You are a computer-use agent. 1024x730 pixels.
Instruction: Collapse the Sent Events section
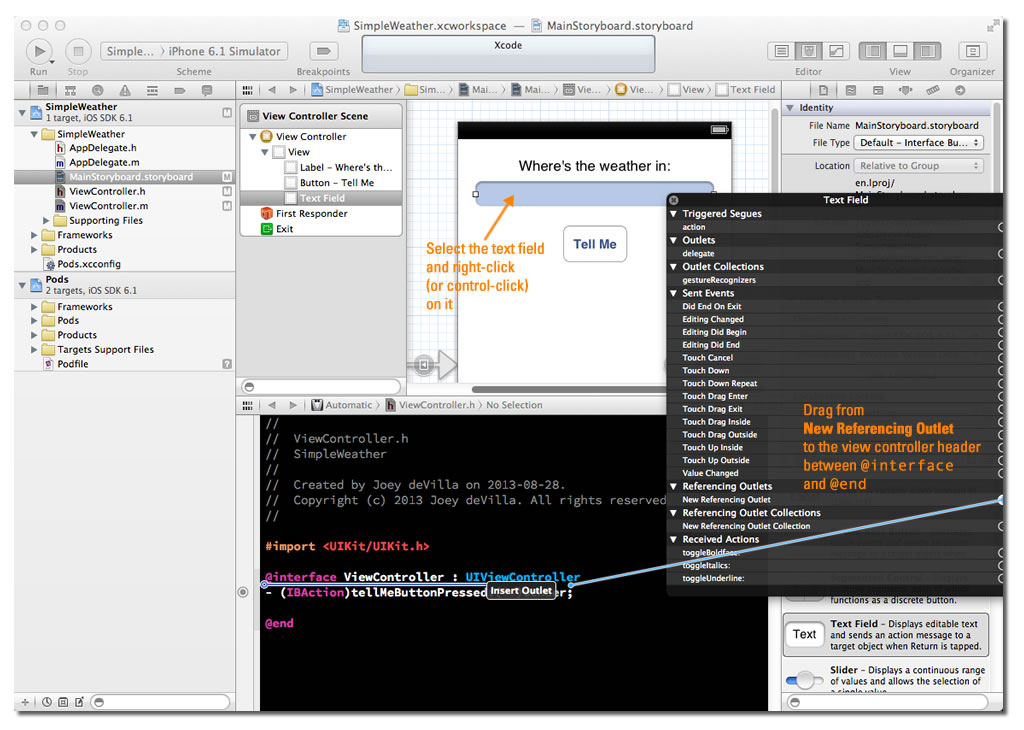pyautogui.click(x=673, y=293)
